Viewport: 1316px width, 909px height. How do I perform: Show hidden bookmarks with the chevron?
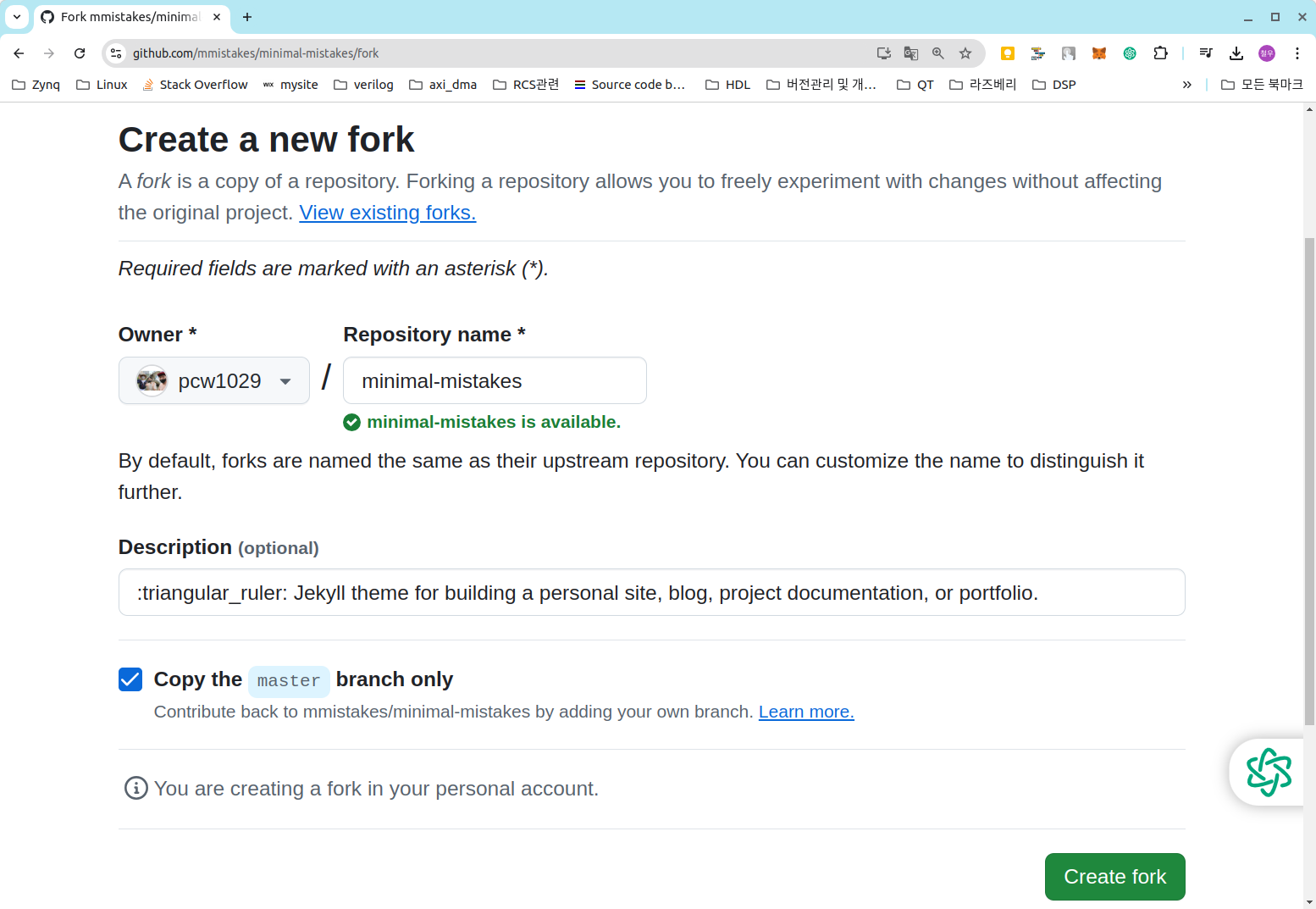1186,85
